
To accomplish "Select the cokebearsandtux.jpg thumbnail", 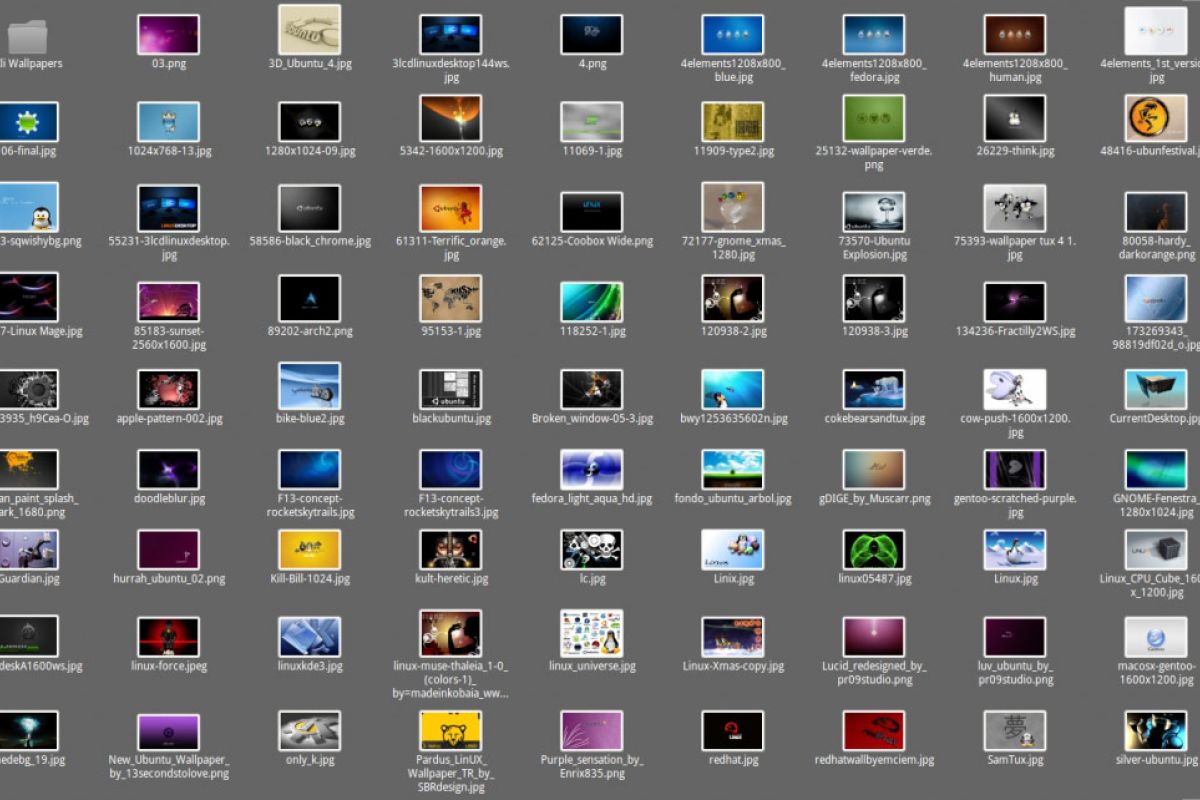I will click(x=873, y=389).
